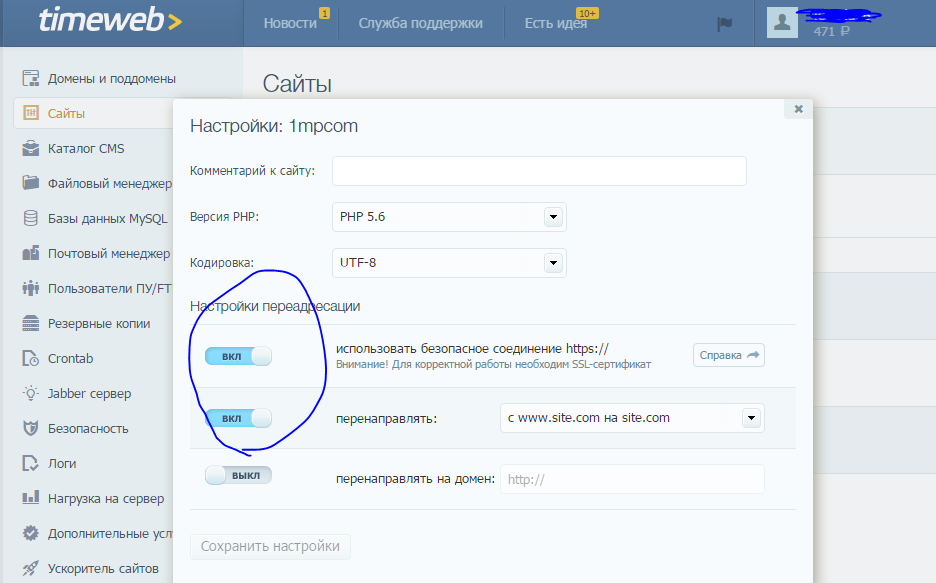Screen dimensions: 936x583
Task: Click the Резервные копии icon
Action: tap(30, 323)
